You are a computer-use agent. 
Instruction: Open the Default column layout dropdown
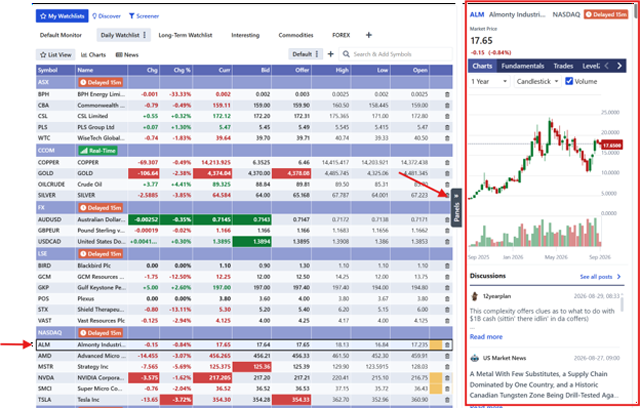305,54
